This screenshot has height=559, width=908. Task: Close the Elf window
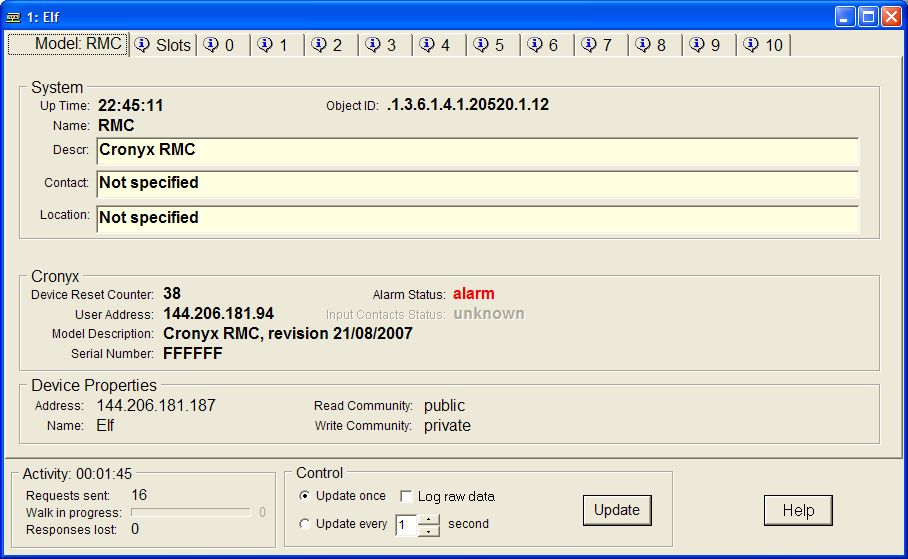(891, 17)
